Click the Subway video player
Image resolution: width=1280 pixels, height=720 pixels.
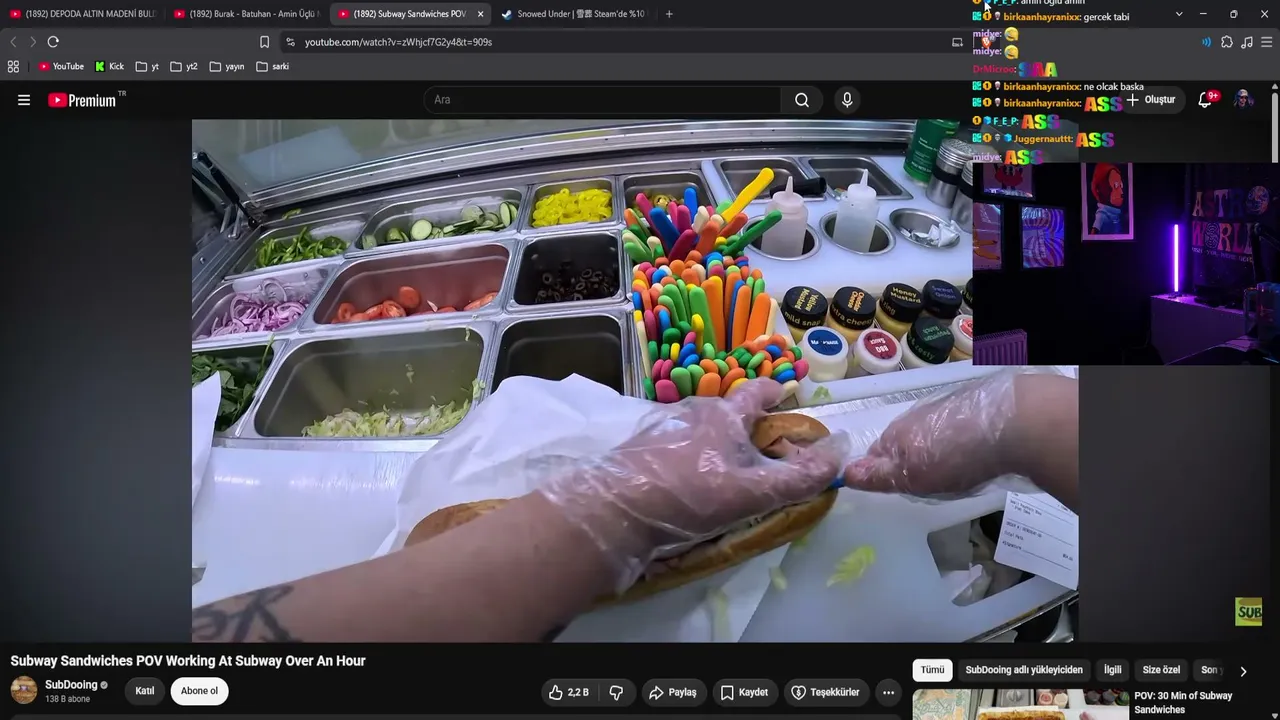635,380
